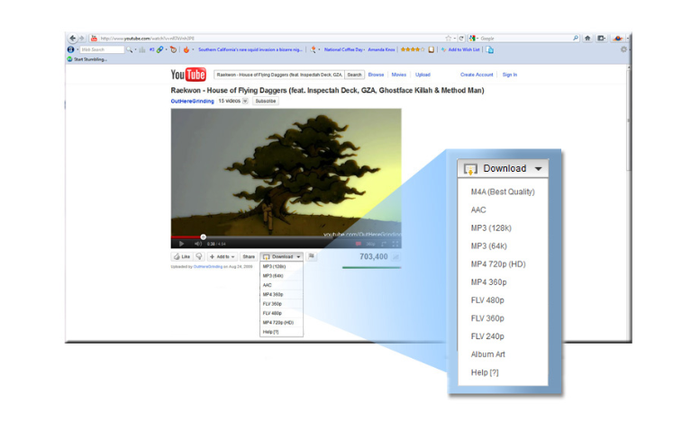This screenshot has width=700, height=437.
Task: Click the toolbar settings gear icon
Action: tap(624, 50)
